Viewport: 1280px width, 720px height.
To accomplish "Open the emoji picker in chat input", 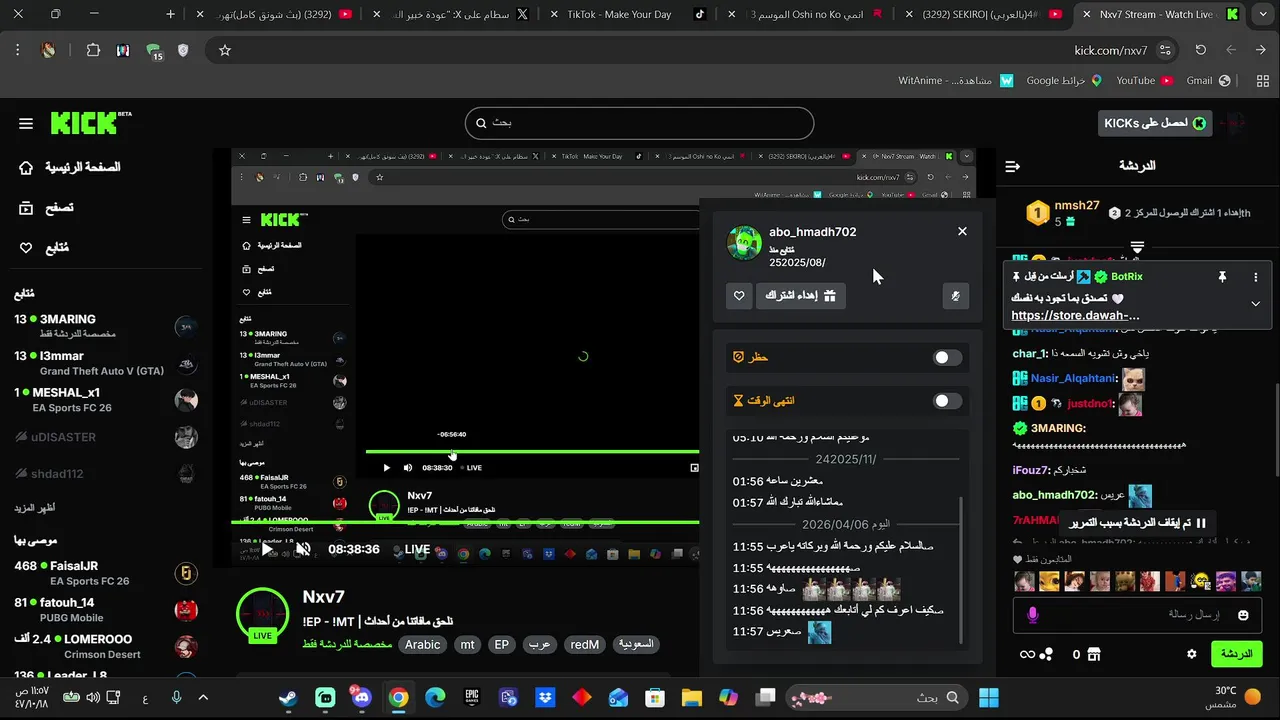I will point(1243,615).
